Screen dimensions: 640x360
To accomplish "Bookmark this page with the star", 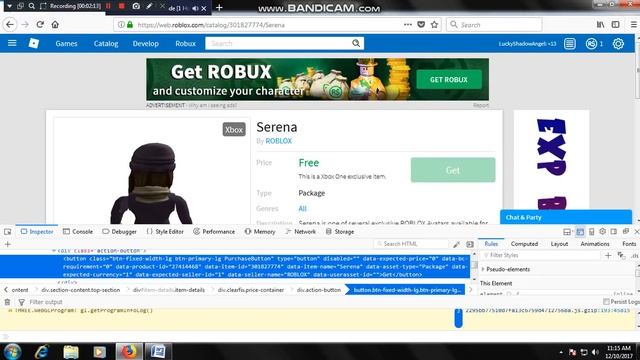I will (434, 24).
